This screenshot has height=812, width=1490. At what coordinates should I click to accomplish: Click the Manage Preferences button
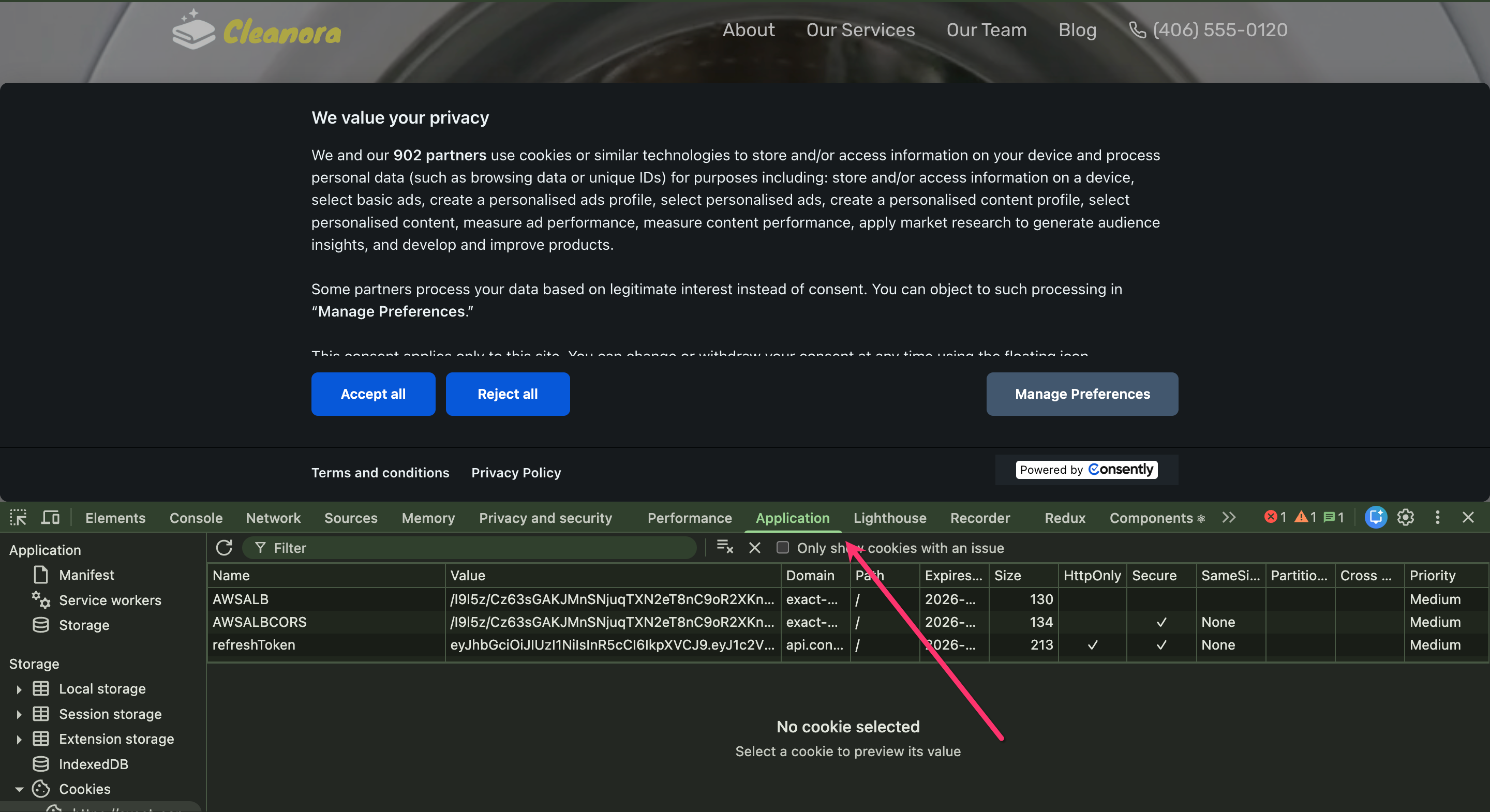coord(1082,394)
